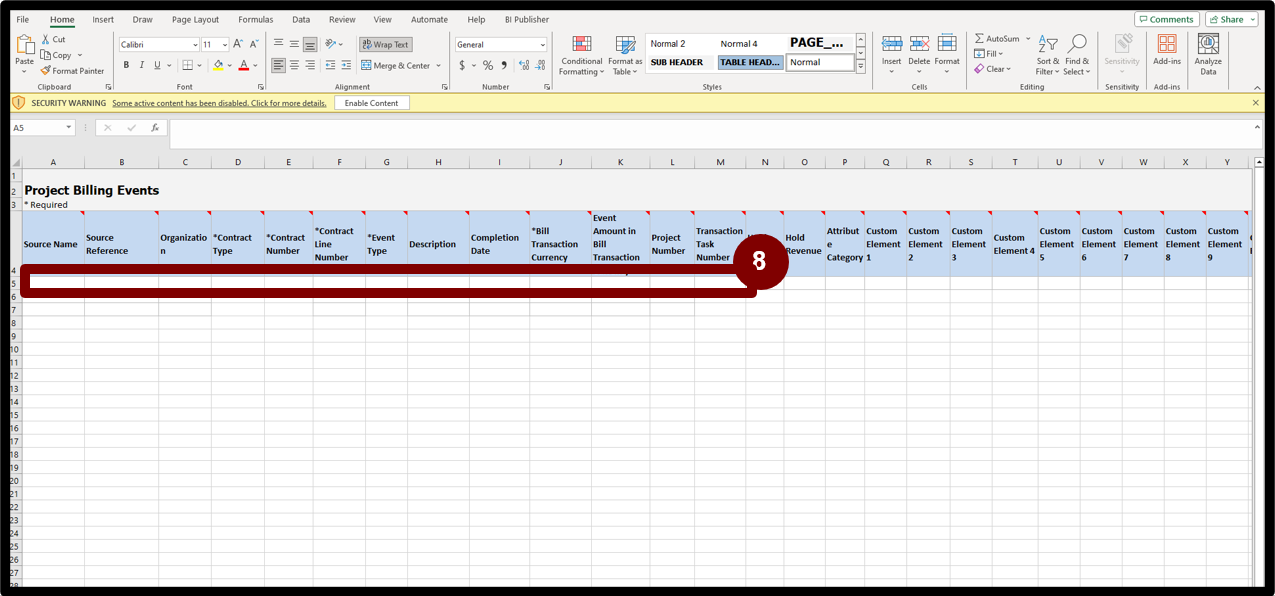Expand Merge & Center options arrow
Screen dimensions: 1275x596
point(438,66)
